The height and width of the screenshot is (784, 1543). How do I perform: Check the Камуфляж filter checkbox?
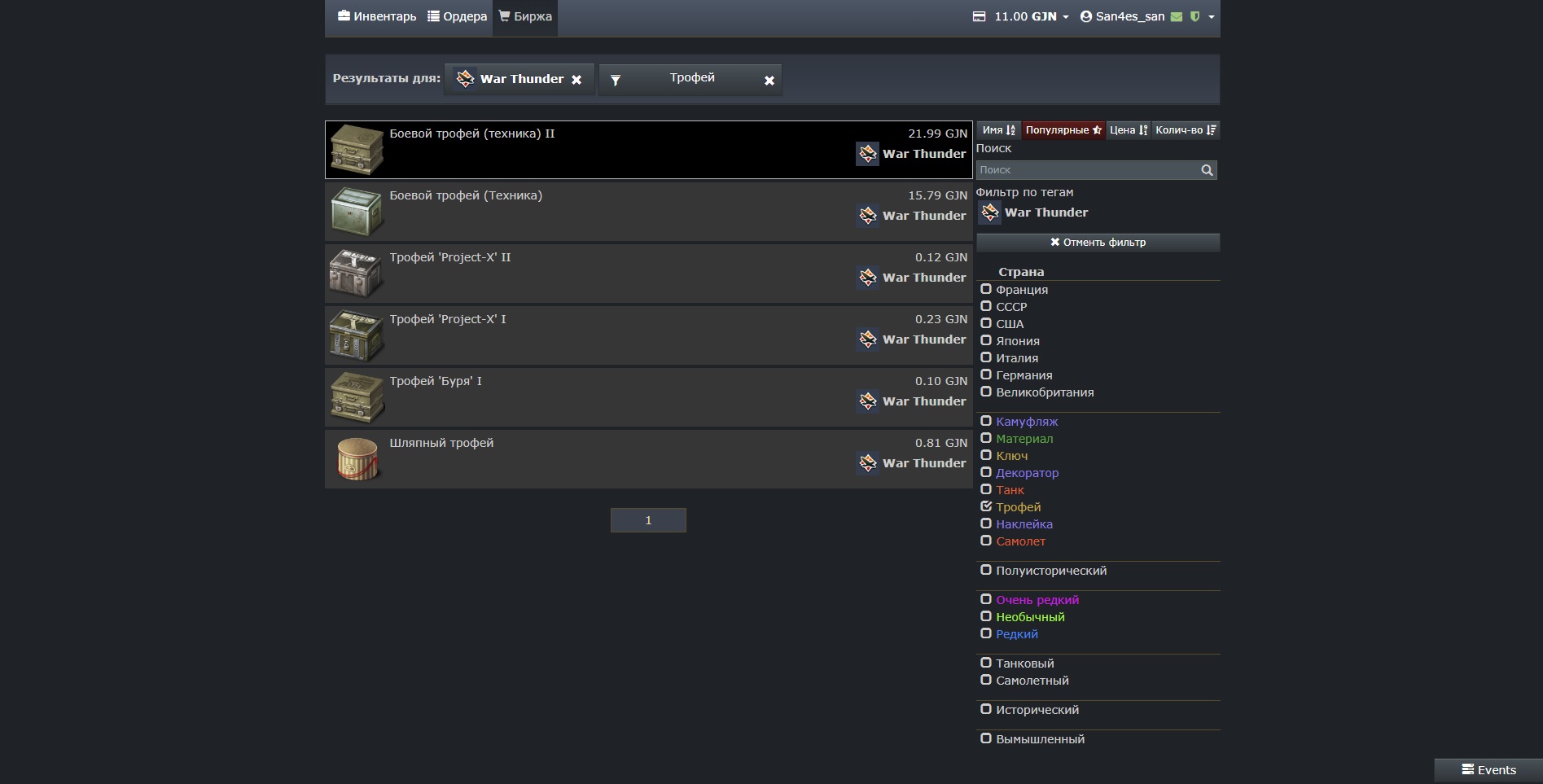click(986, 421)
